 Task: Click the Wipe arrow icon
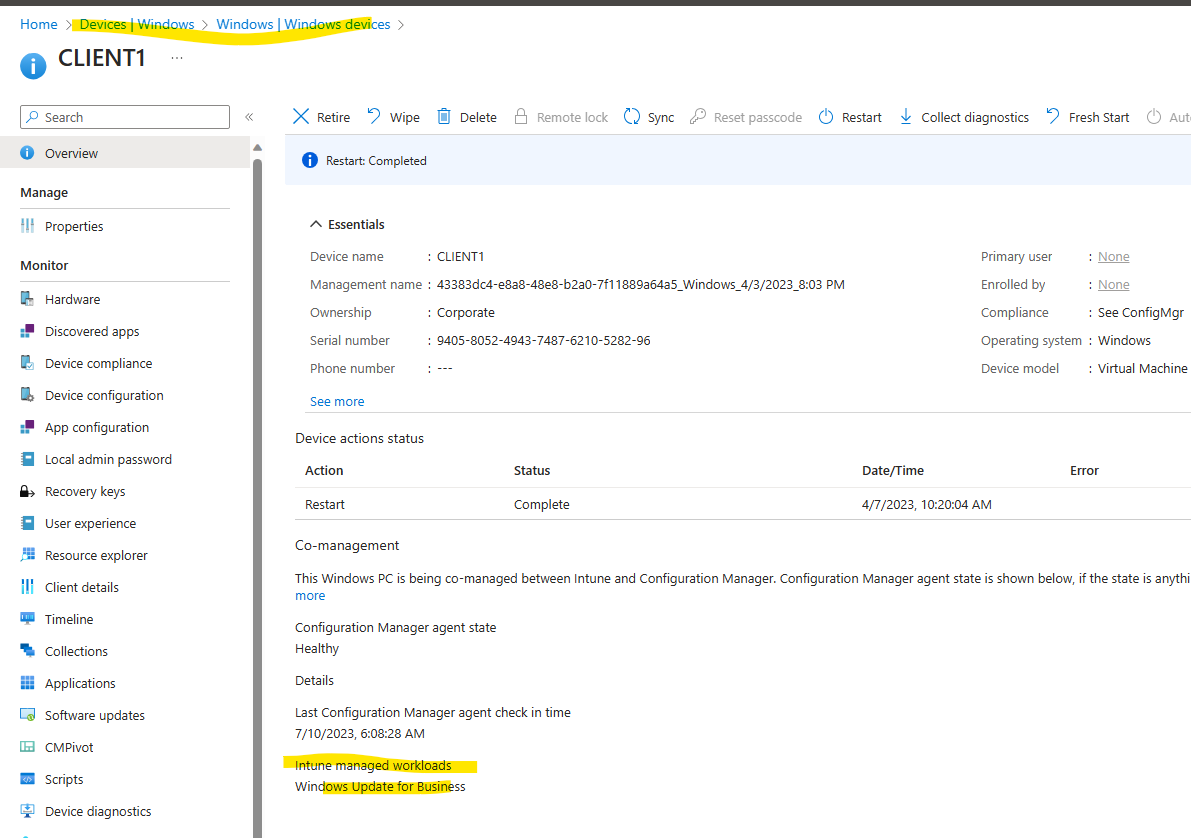tap(374, 115)
